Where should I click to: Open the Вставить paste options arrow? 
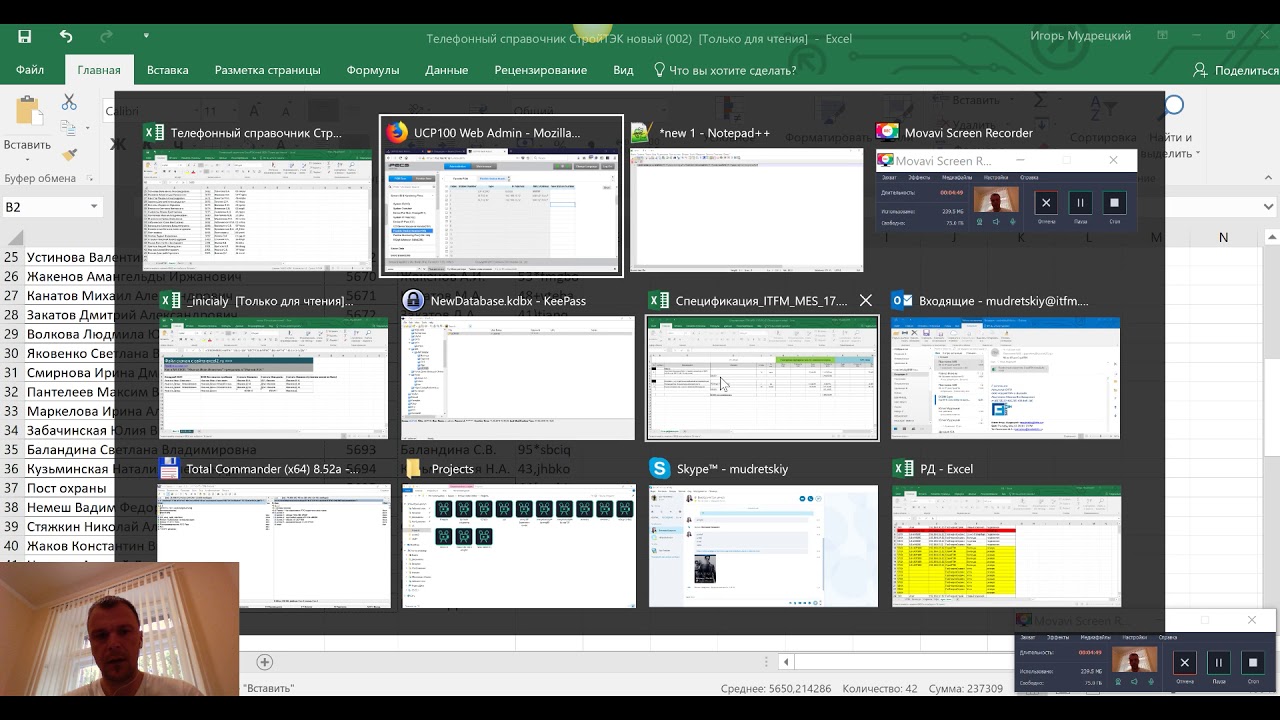[27, 159]
